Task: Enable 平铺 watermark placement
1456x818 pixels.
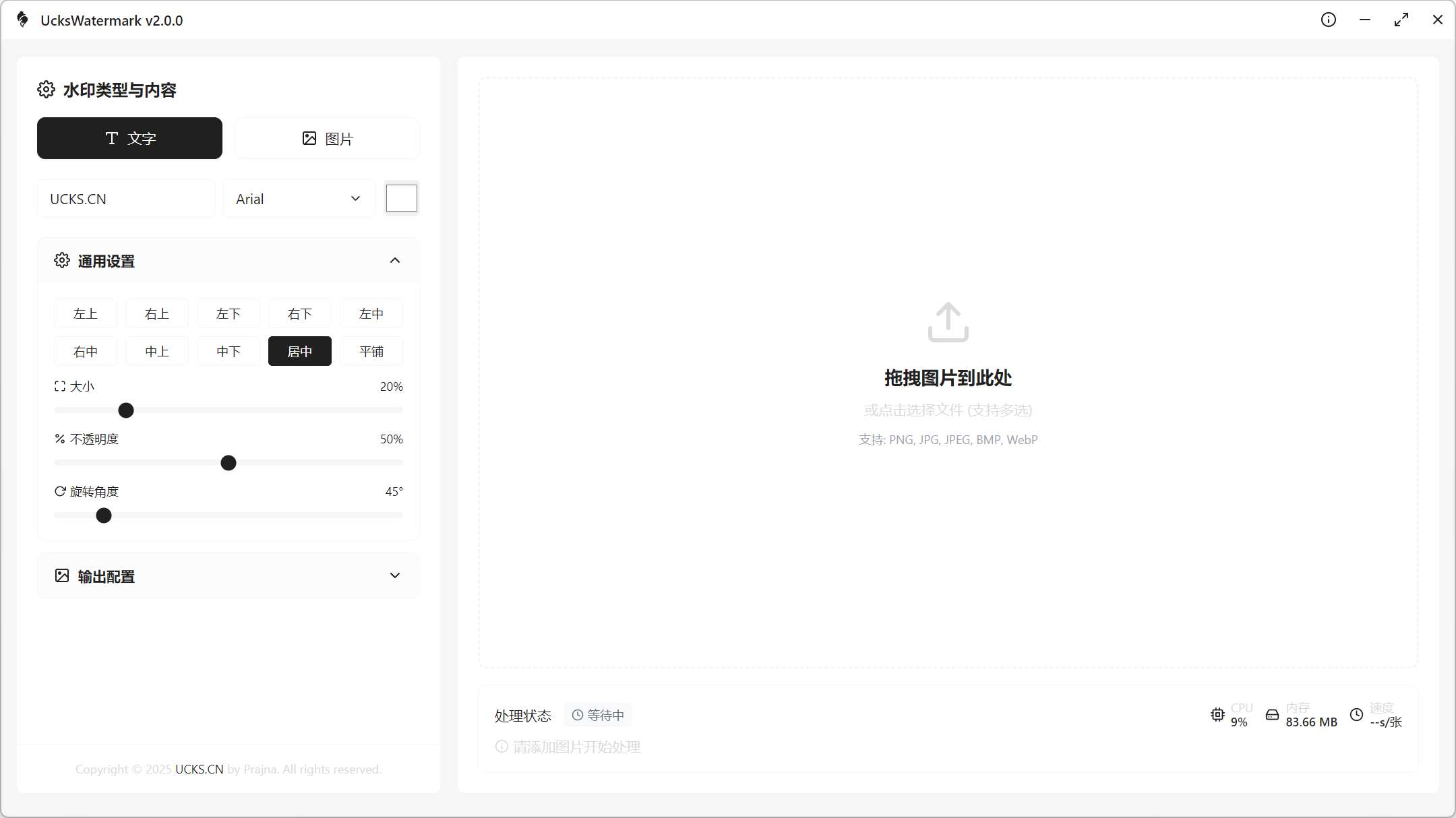Action: tap(371, 351)
